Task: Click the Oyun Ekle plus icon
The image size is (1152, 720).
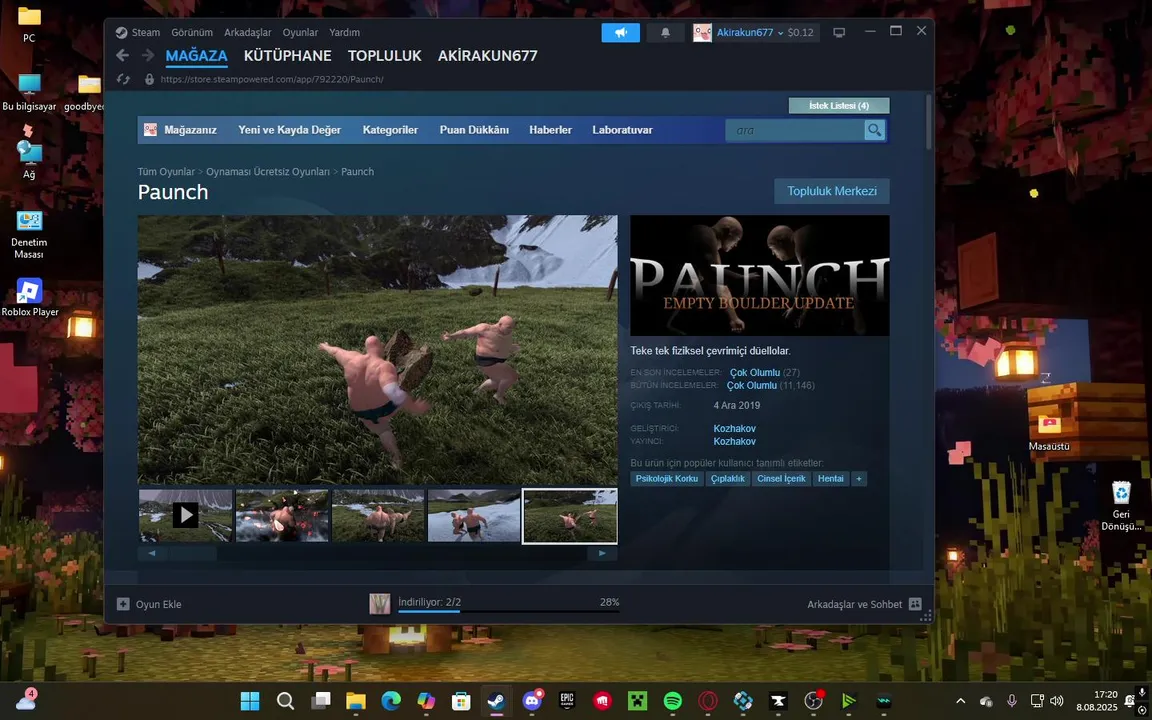Action: click(123, 604)
